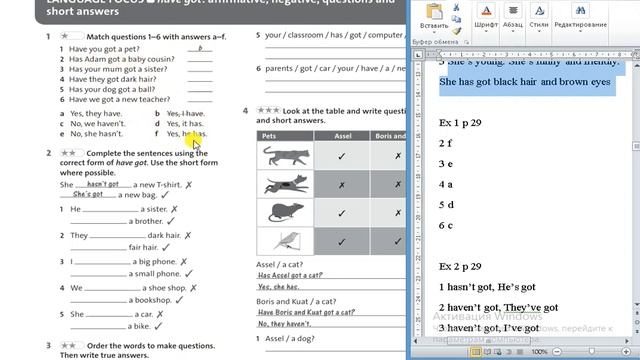Click 'Have they got dark hair?'
Image resolution: width=640 pixels, height=360 pixels.
[112, 79]
